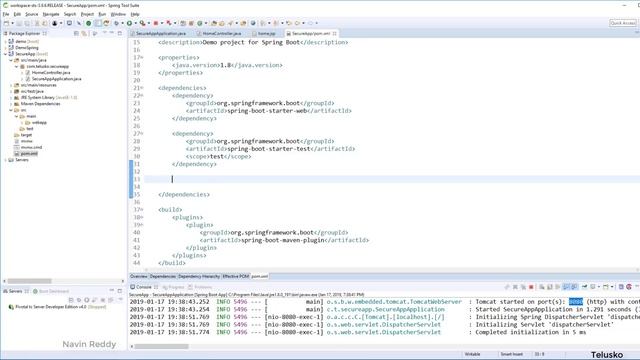Expand the JRE System Library node
This screenshot has height=360, width=640.
(11, 98)
